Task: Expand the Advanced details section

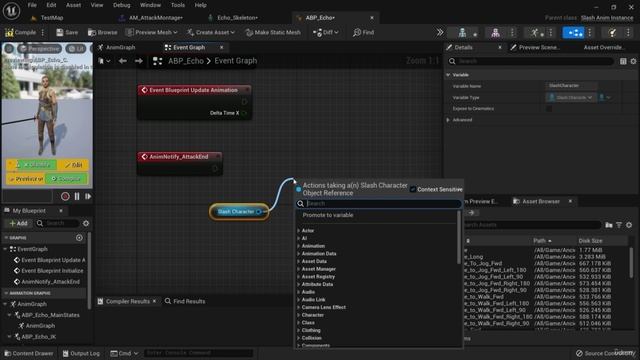Action: 448,120
